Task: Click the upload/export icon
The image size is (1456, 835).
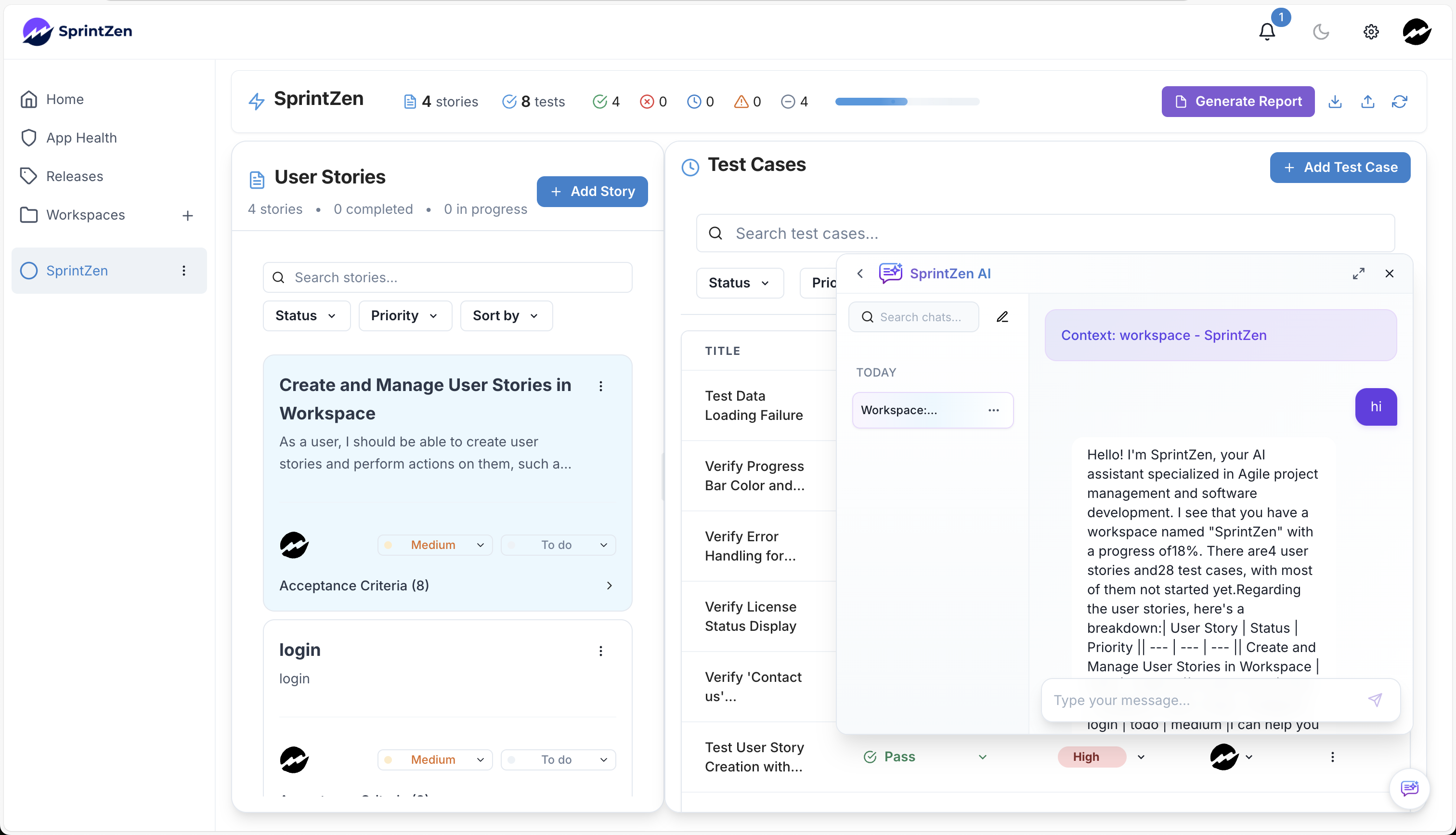Action: coord(1368,102)
